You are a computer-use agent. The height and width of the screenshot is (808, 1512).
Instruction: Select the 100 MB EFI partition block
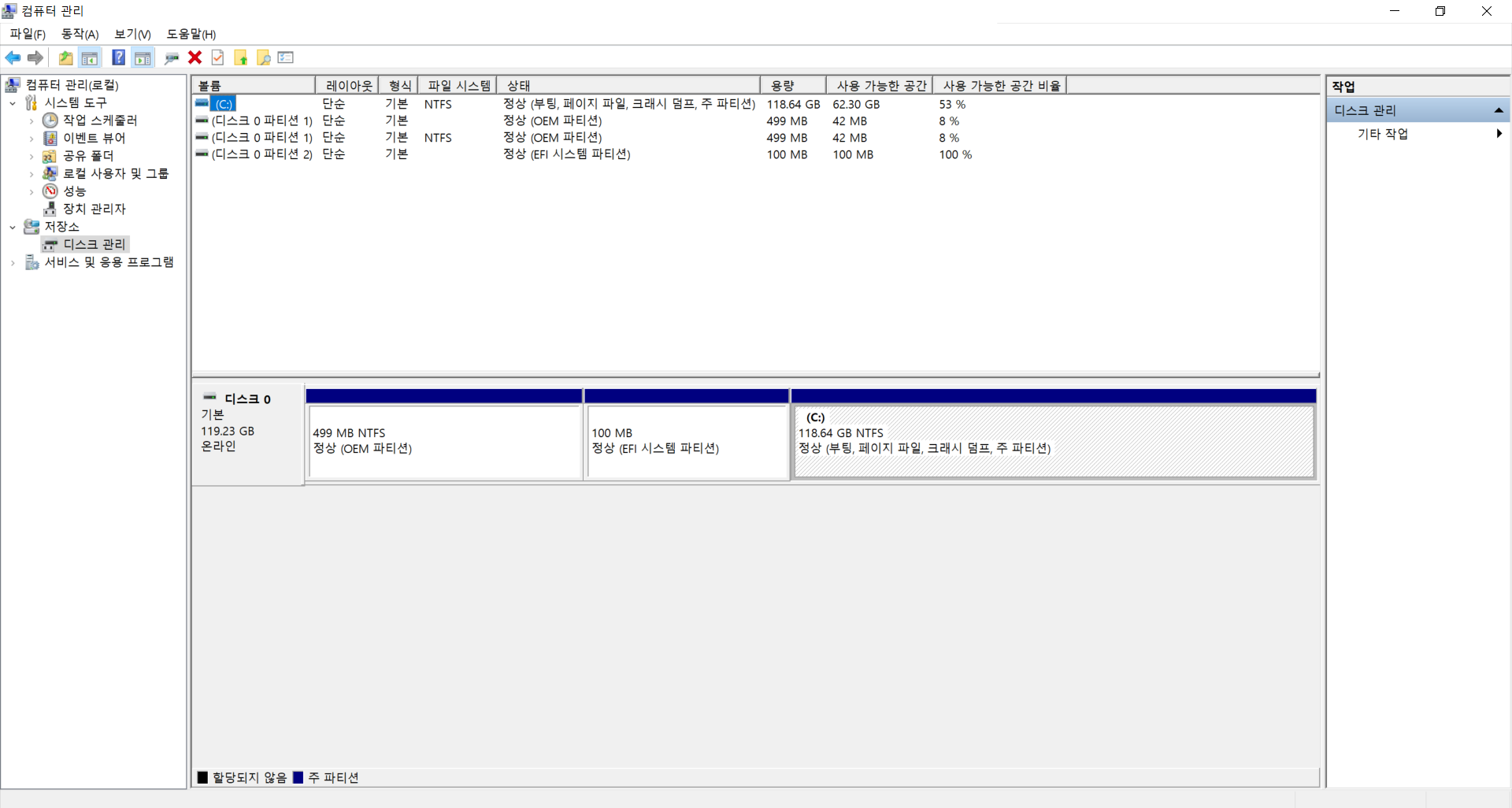[687, 441]
